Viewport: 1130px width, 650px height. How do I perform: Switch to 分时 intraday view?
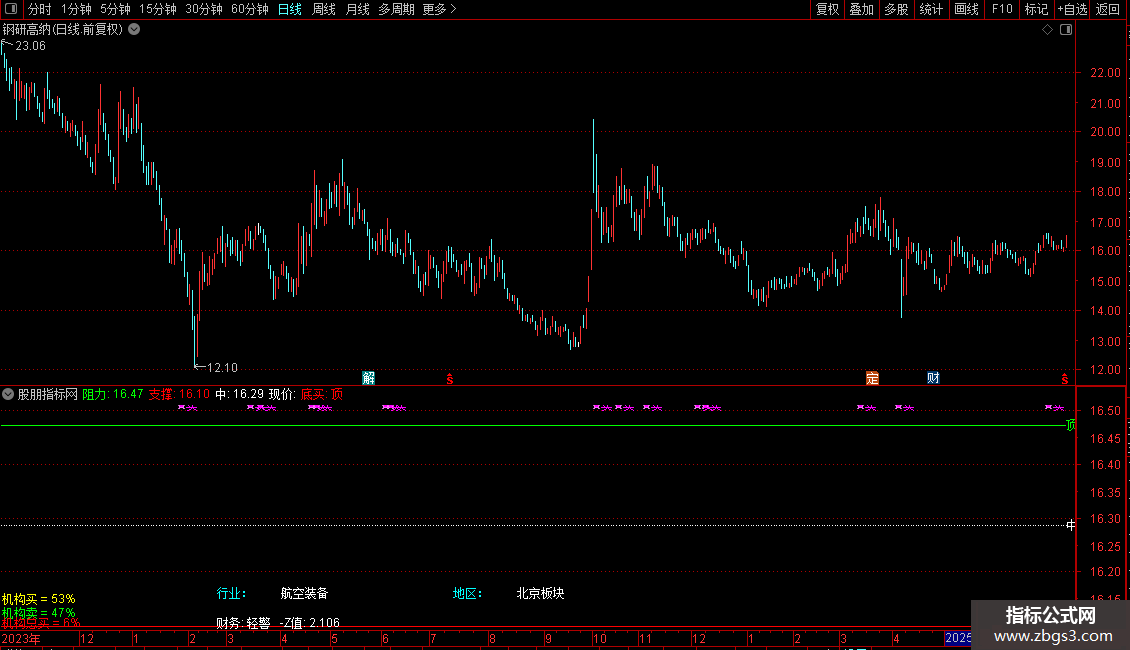click(40, 9)
